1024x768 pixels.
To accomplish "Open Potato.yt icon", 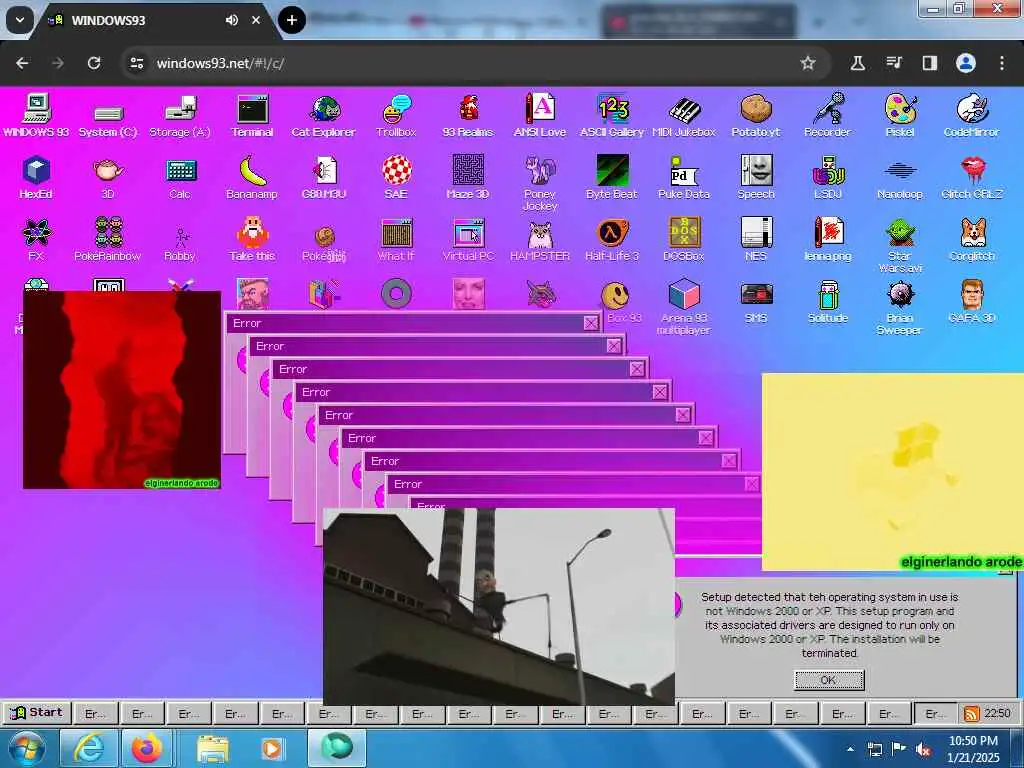I will (x=756, y=116).
